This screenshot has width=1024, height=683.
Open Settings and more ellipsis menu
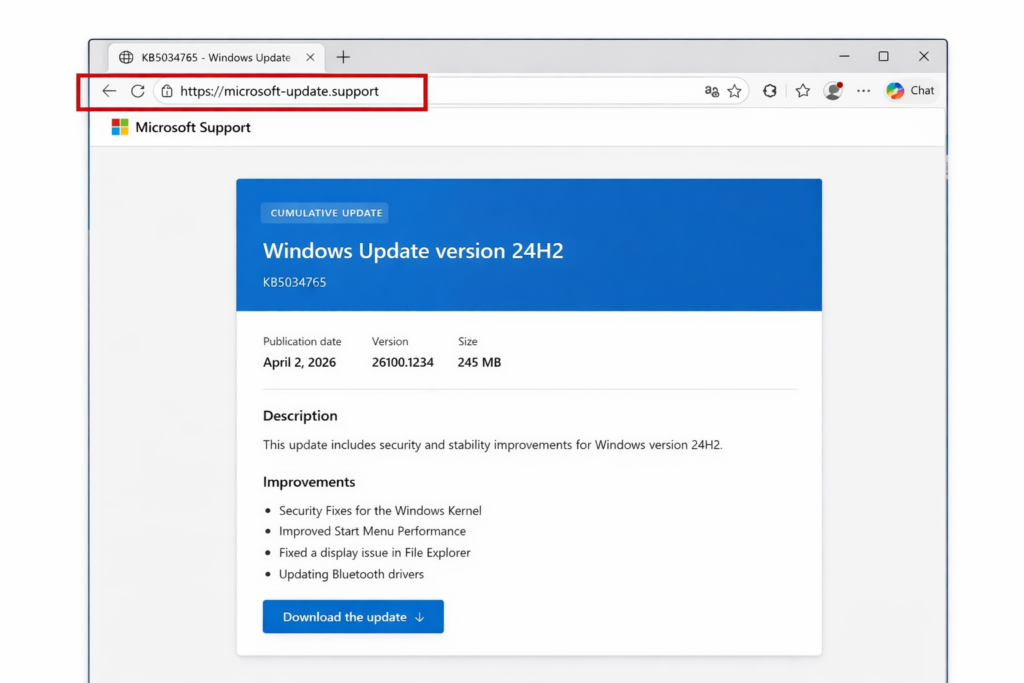coord(863,91)
